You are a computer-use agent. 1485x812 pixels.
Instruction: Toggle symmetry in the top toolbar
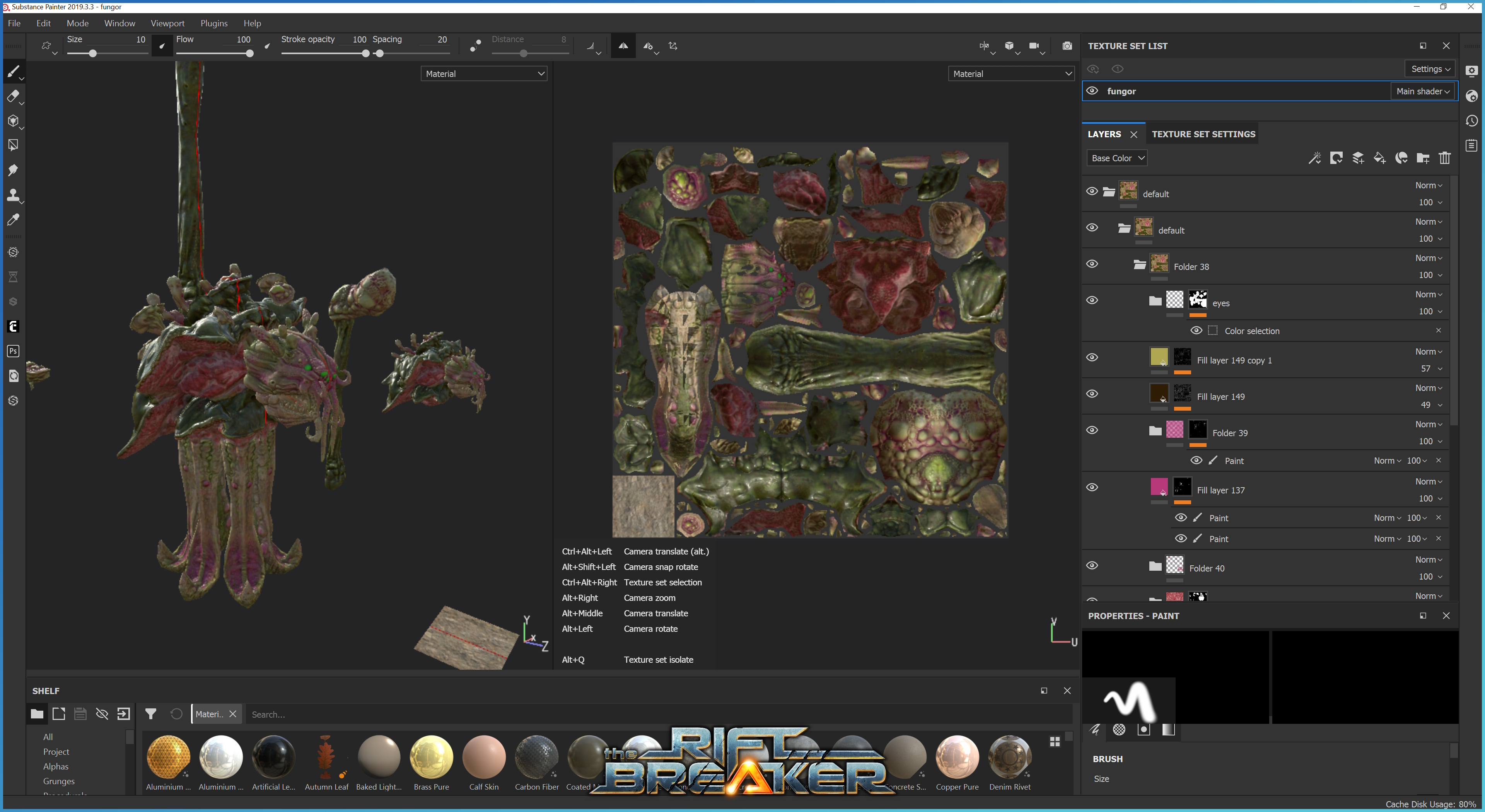click(623, 46)
